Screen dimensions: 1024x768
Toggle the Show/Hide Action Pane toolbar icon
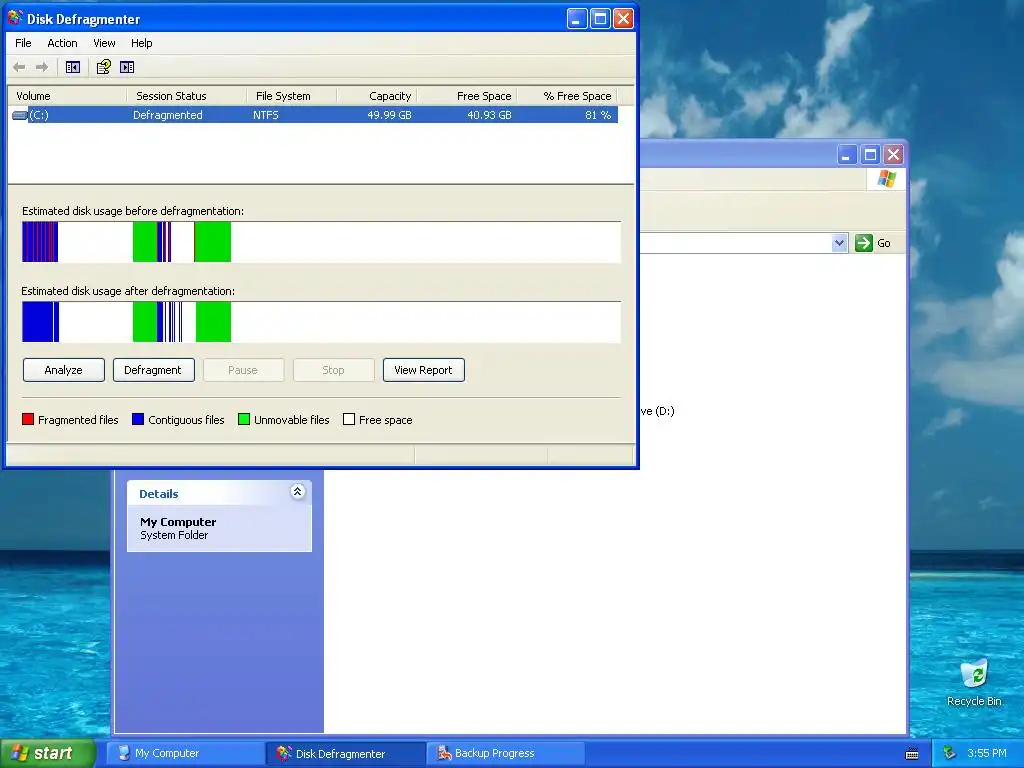pos(127,67)
